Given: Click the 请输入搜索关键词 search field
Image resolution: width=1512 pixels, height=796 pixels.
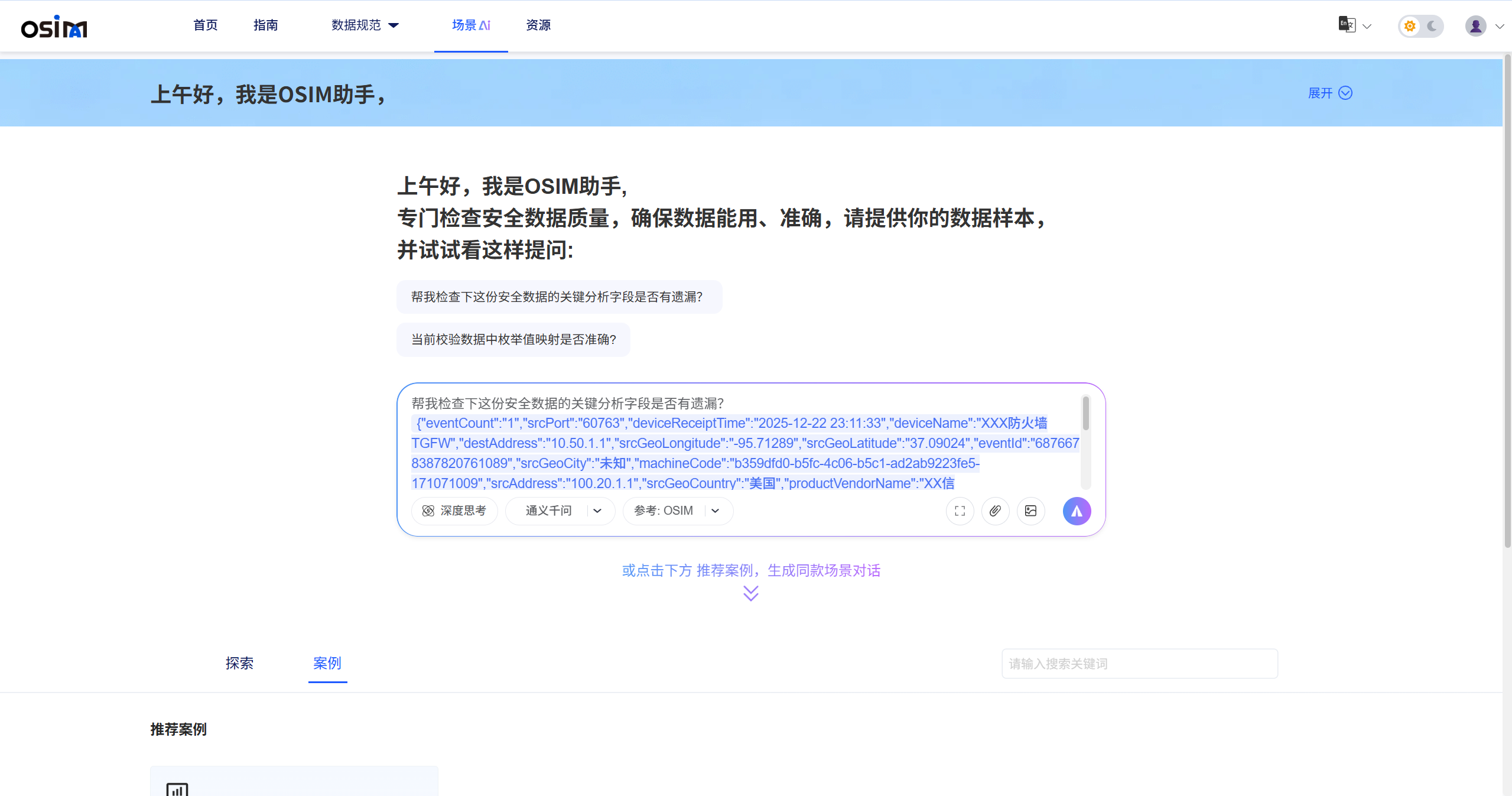Looking at the screenshot, I should pos(1140,664).
